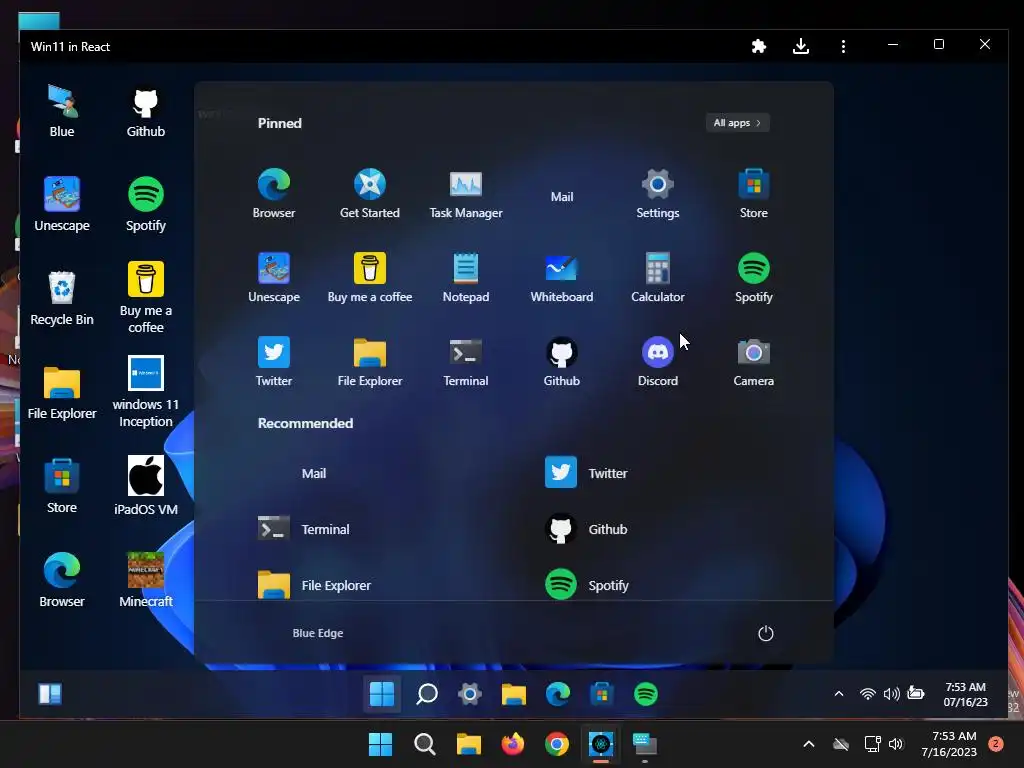The image size is (1024, 768).
Task: Select the Github desktop shortcut
Action: point(146,112)
